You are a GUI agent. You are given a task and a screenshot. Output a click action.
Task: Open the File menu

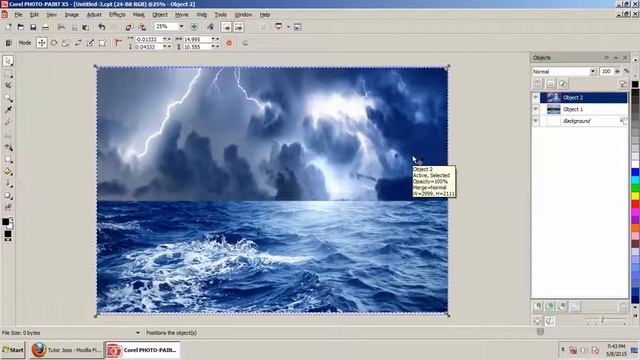coord(18,15)
